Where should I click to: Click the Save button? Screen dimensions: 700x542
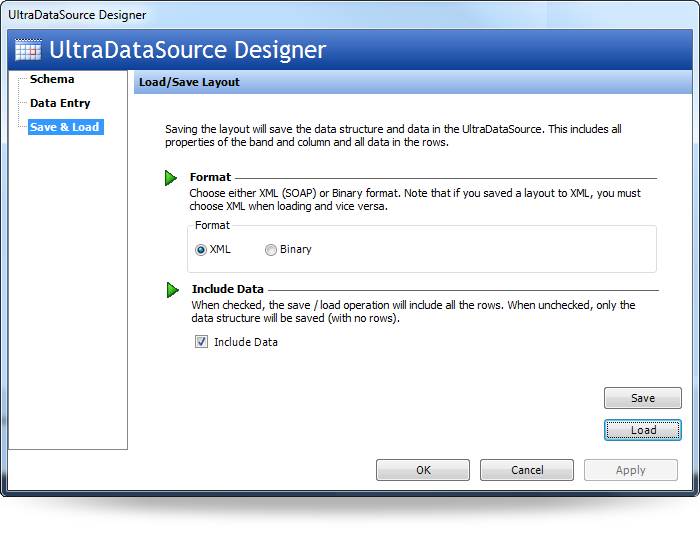pyautogui.click(x=643, y=398)
